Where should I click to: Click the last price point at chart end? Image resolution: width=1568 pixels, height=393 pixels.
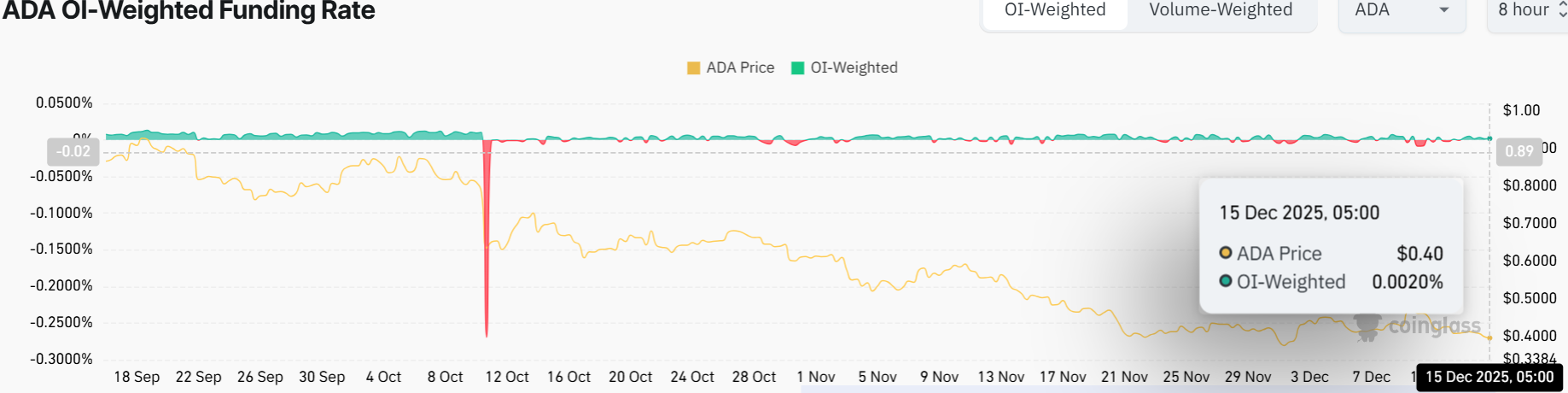point(1489,338)
